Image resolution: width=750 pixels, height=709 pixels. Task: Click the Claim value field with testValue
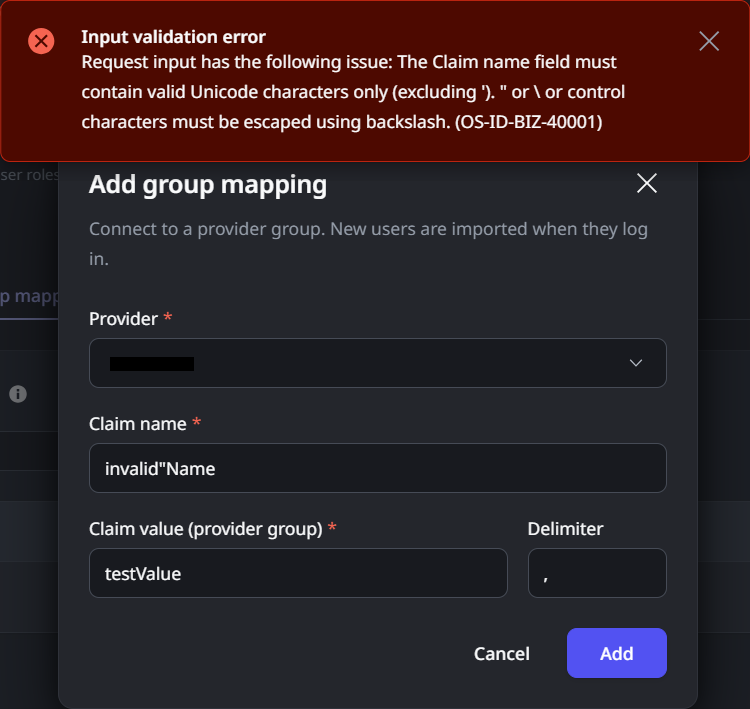coord(297,573)
